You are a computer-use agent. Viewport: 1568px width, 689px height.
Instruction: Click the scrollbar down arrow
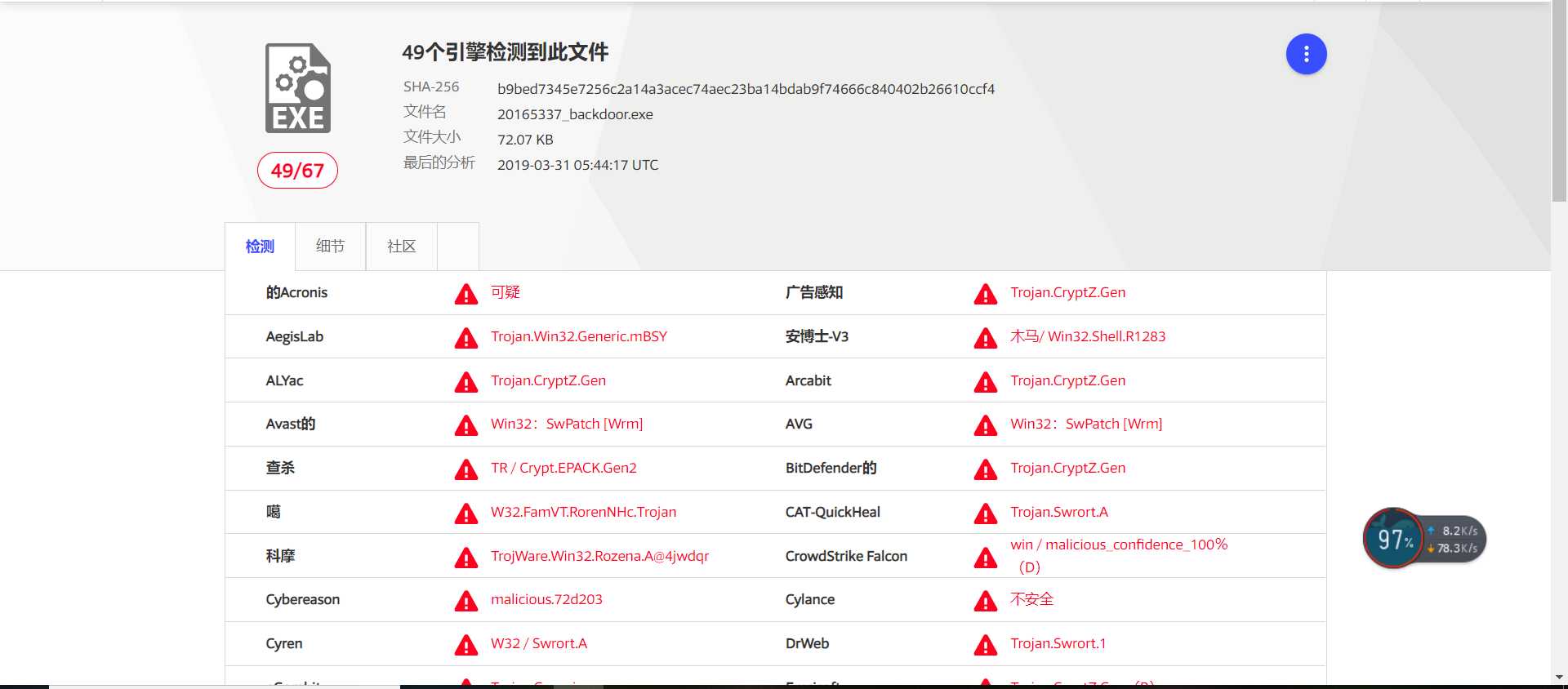(1559, 677)
